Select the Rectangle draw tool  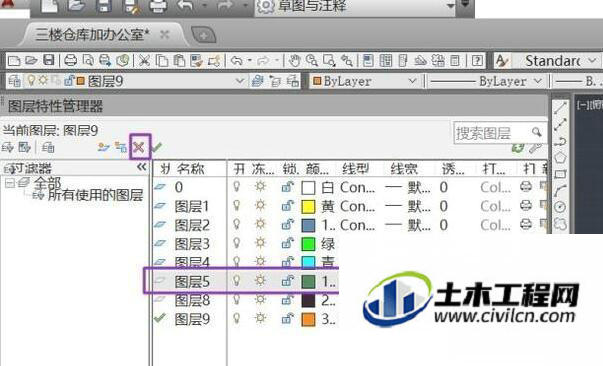[560, 174]
